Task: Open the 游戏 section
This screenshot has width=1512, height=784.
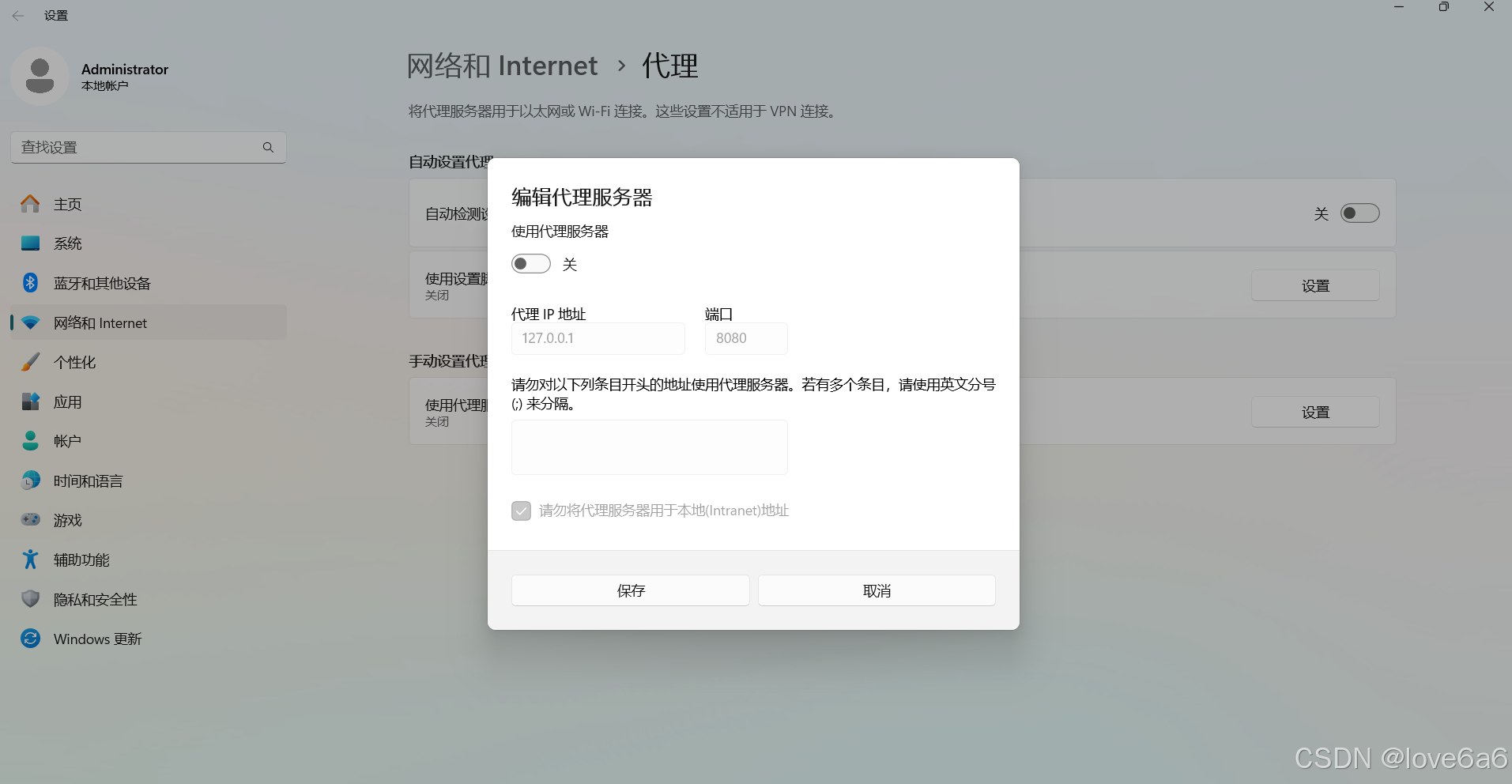Action: (x=149, y=520)
